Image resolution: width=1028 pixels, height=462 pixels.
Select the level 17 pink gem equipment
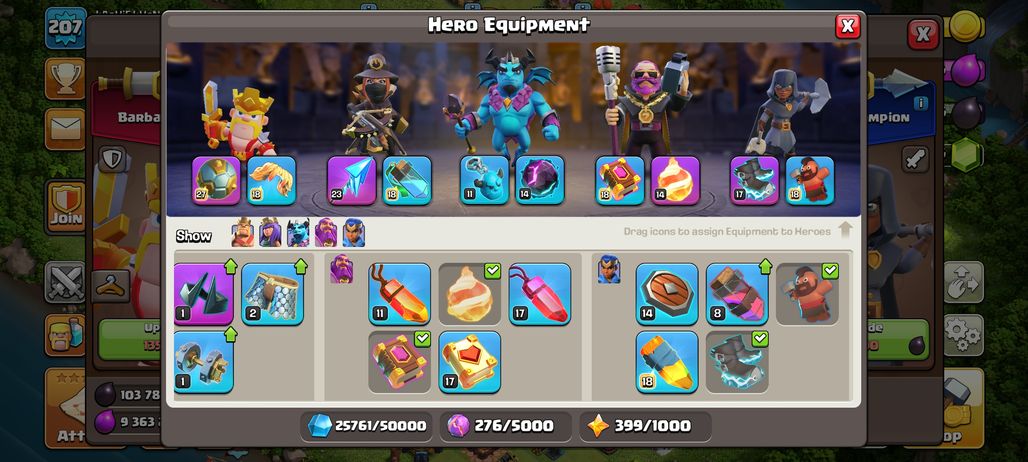pyautogui.click(x=540, y=294)
